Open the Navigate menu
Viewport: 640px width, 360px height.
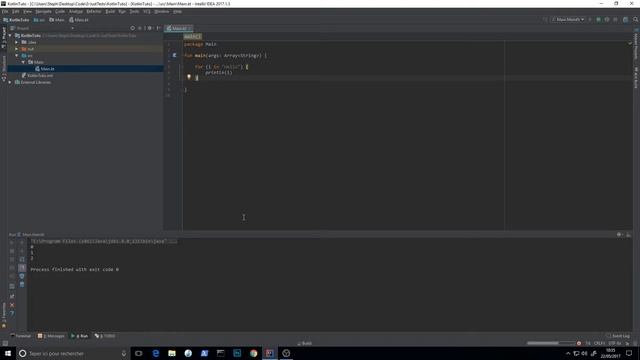point(43,11)
